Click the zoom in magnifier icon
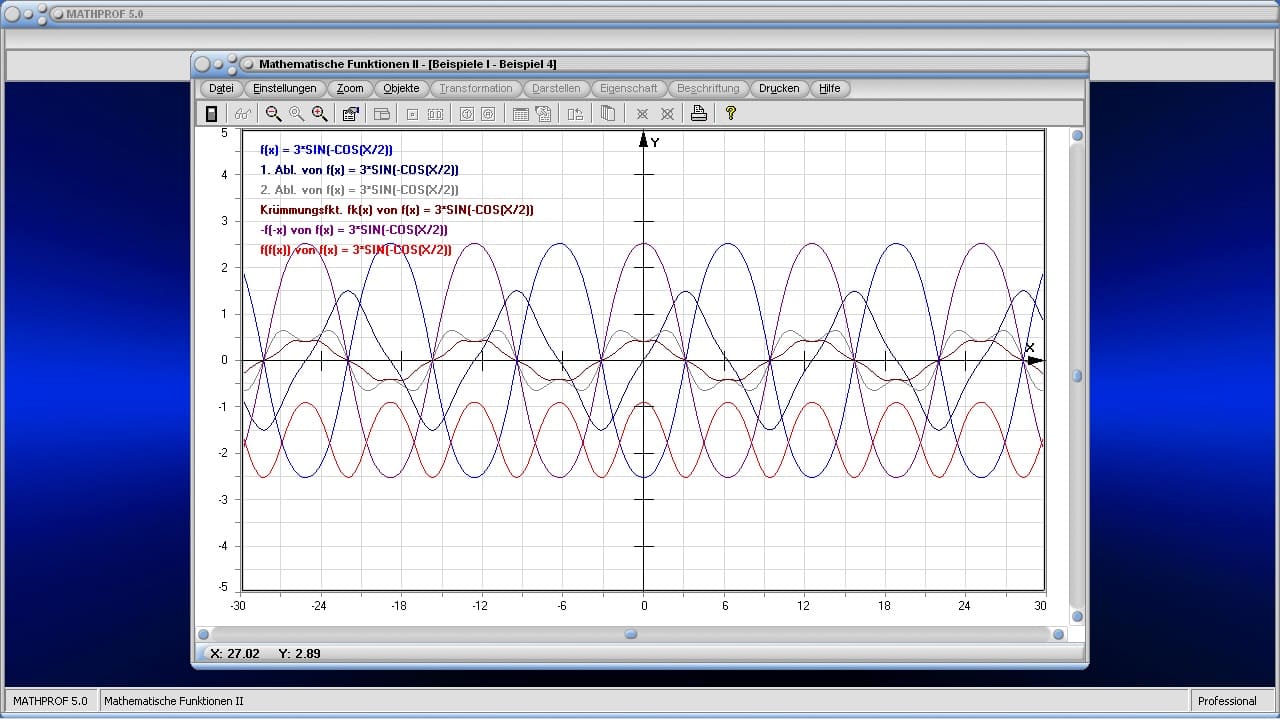This screenshot has height=720, width=1280. (319, 114)
